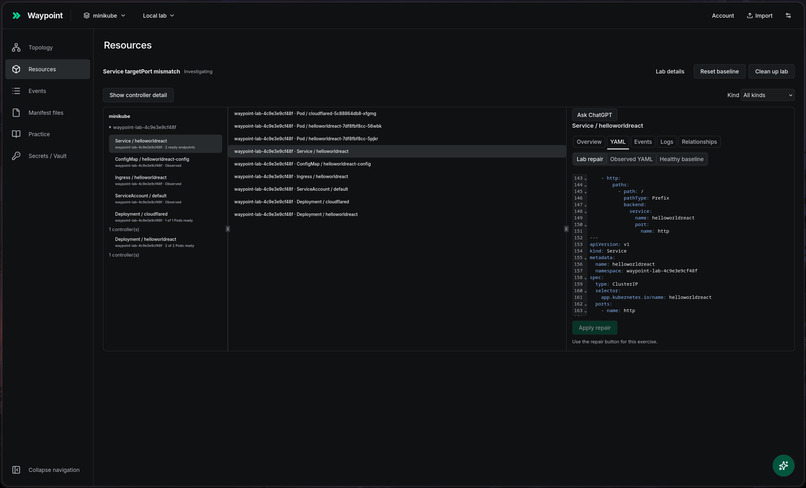Click the Manifest files document icon
The image size is (806, 488).
pyautogui.click(x=16, y=113)
